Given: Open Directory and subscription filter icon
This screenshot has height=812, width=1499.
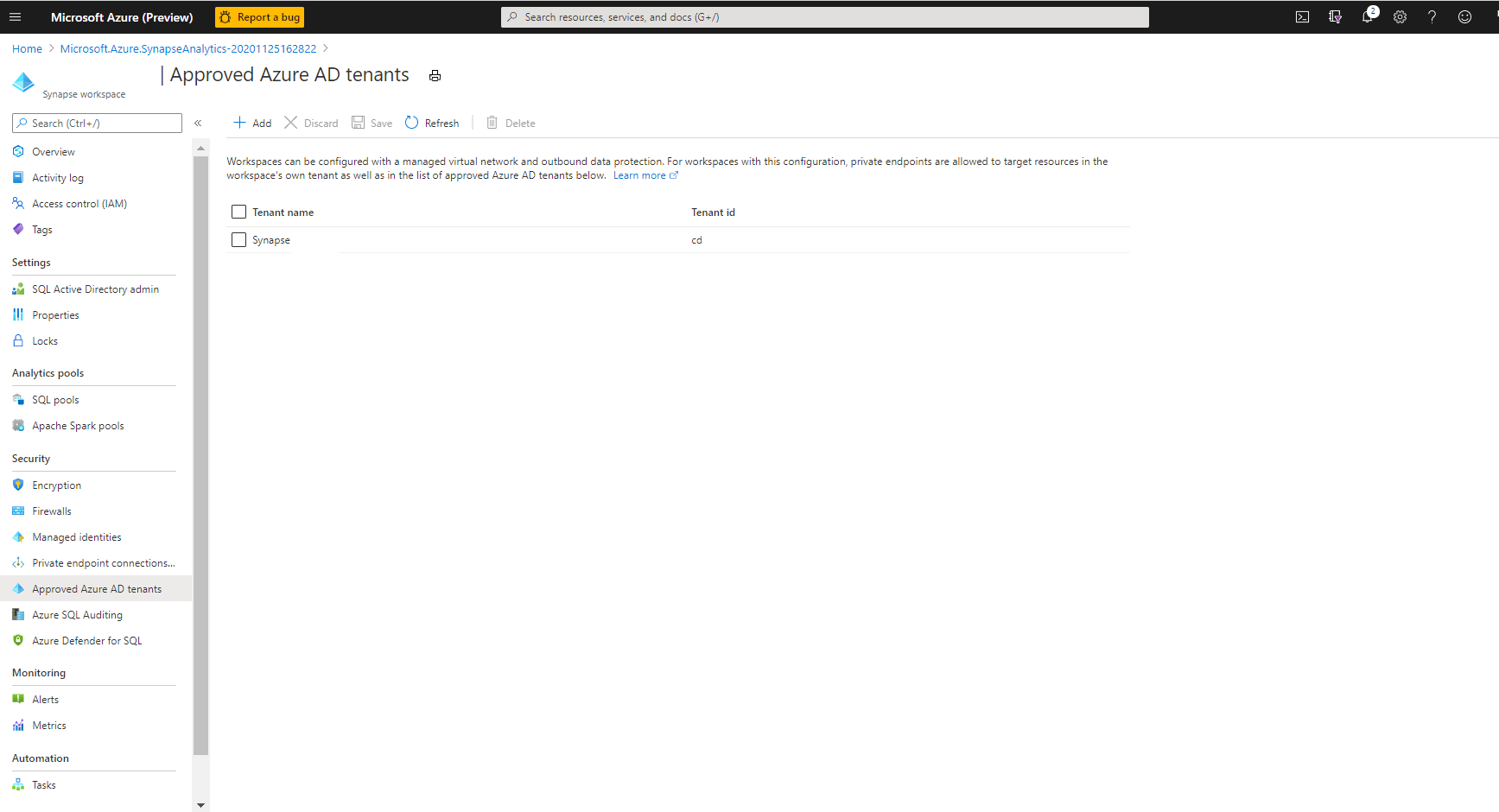Looking at the screenshot, I should [1335, 16].
